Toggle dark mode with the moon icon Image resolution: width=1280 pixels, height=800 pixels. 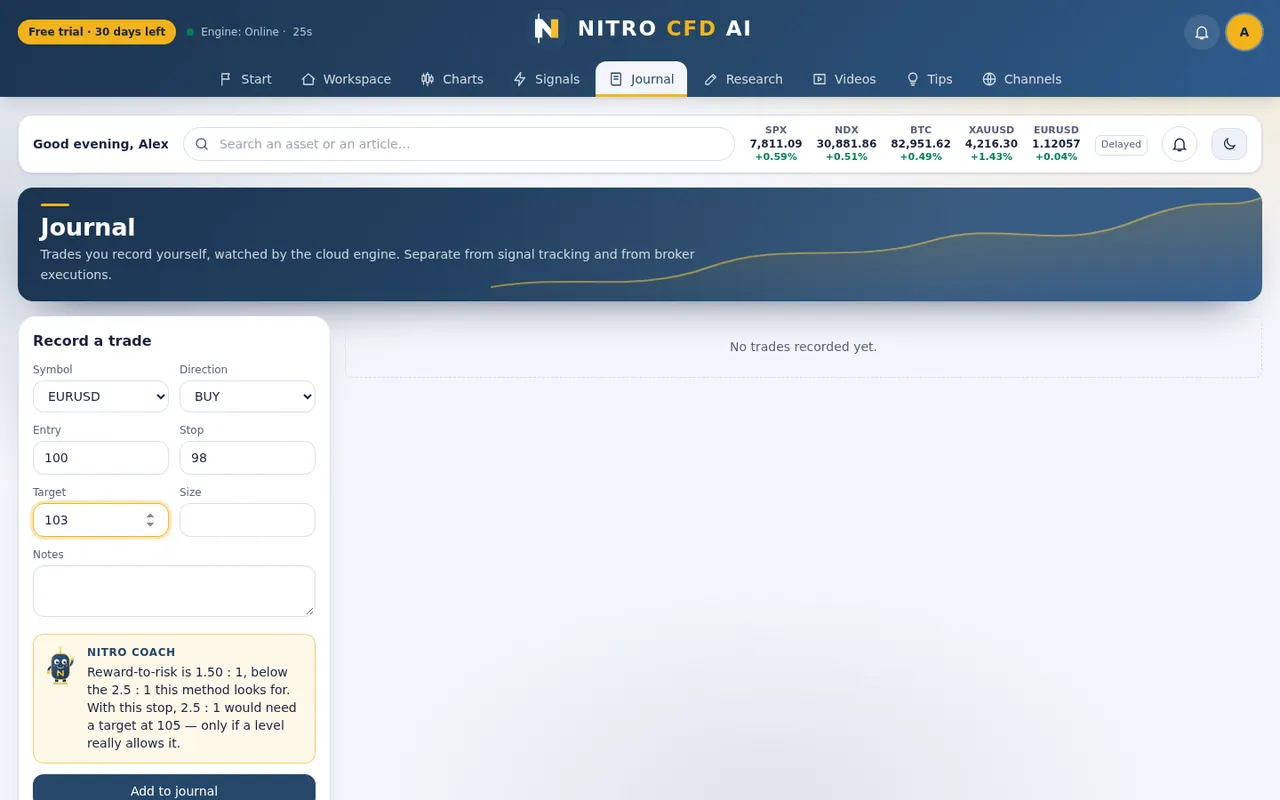point(1229,144)
